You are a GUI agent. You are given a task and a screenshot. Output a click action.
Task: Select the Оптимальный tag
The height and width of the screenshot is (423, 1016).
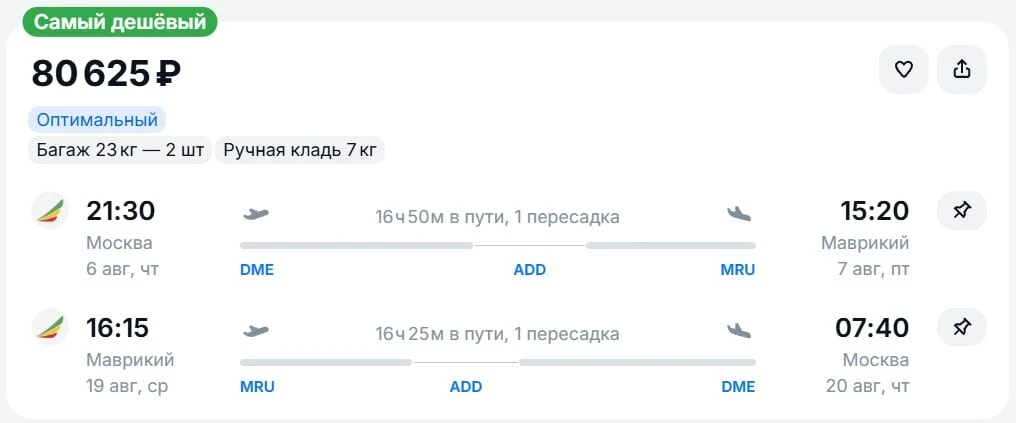[97, 120]
